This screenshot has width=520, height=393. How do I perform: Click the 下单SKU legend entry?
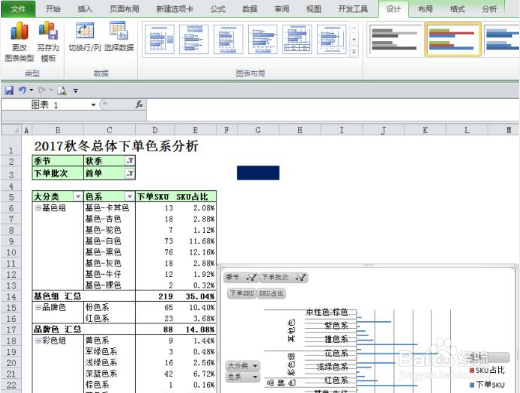[x=487, y=385]
